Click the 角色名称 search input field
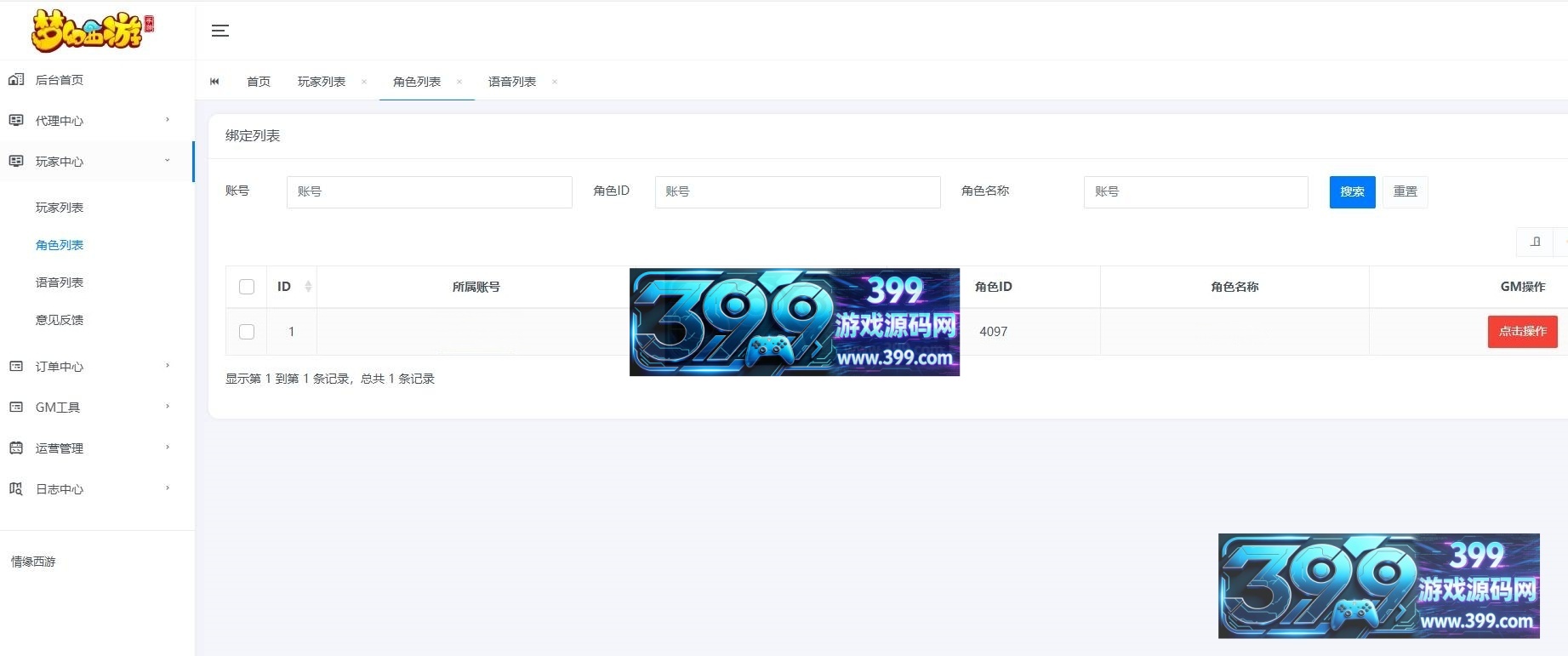Image resolution: width=1568 pixels, height=656 pixels. [1196, 192]
